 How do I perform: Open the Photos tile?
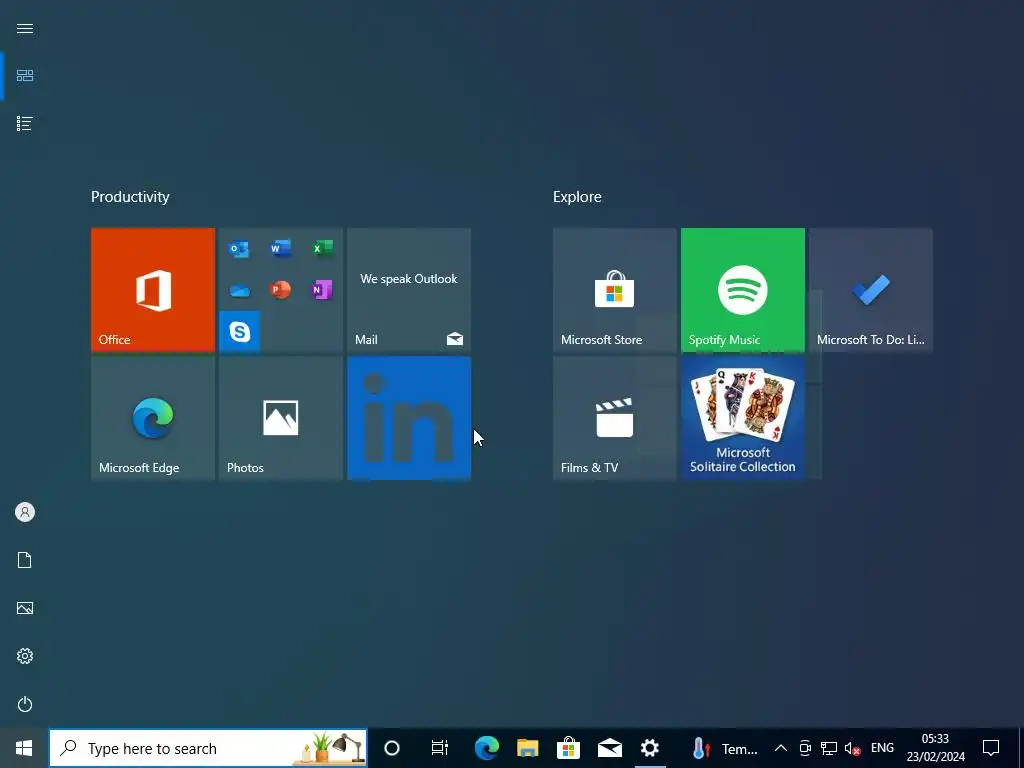(281, 418)
